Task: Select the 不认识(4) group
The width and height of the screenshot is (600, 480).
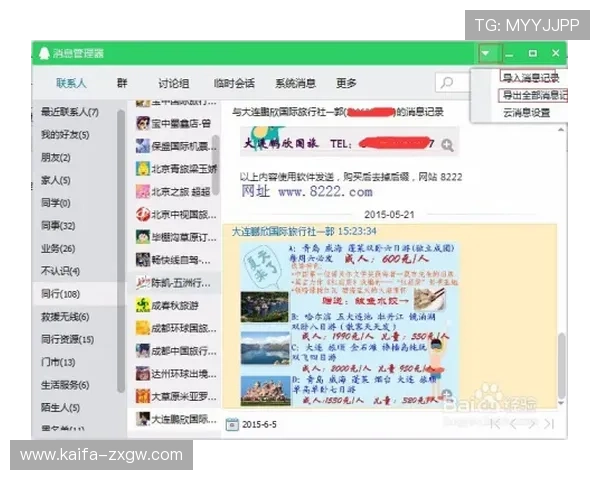Action: click(60, 271)
